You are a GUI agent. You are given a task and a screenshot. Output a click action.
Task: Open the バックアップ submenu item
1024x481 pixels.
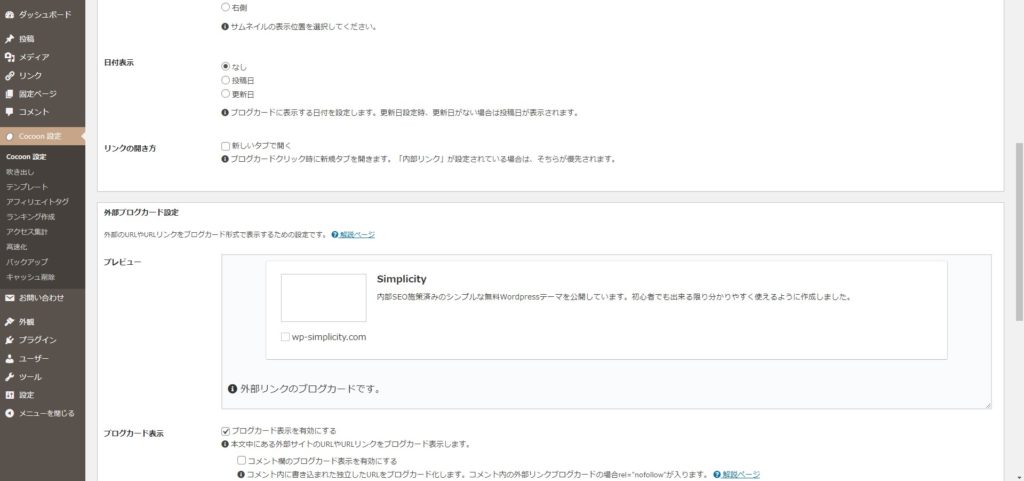coord(27,262)
